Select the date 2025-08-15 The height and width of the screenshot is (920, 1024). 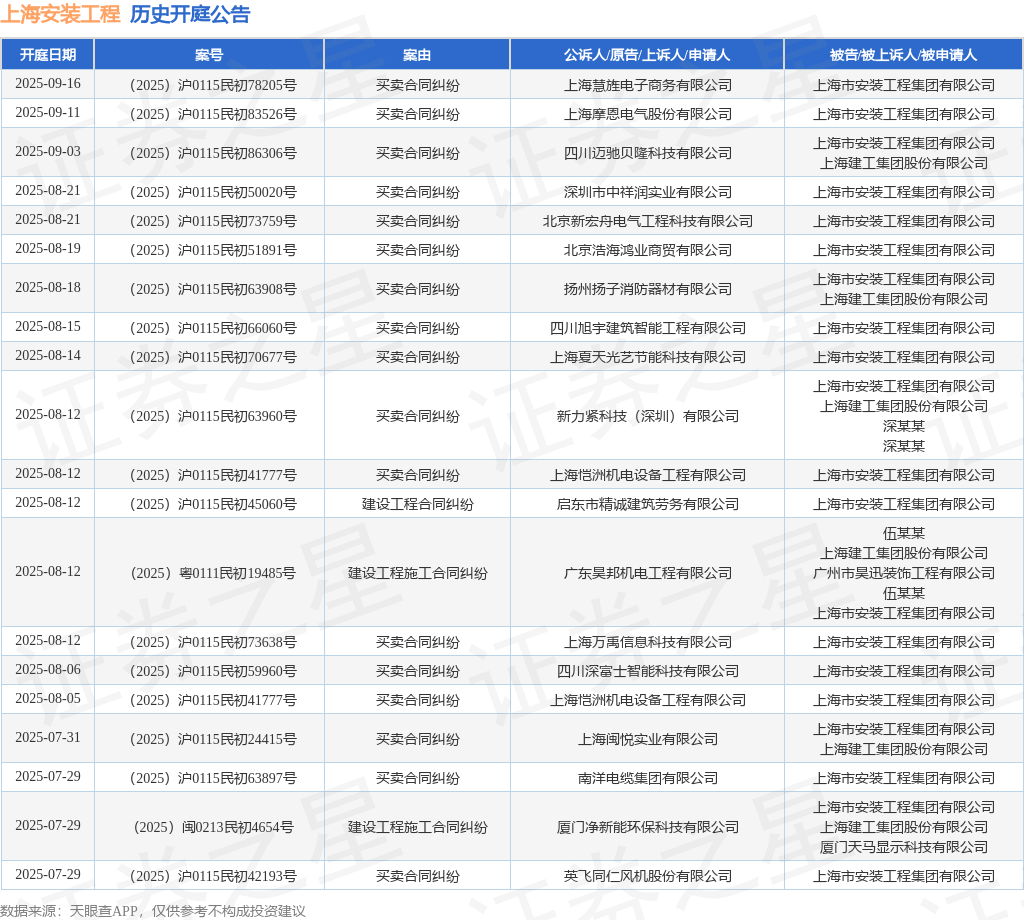pyautogui.click(x=48, y=326)
